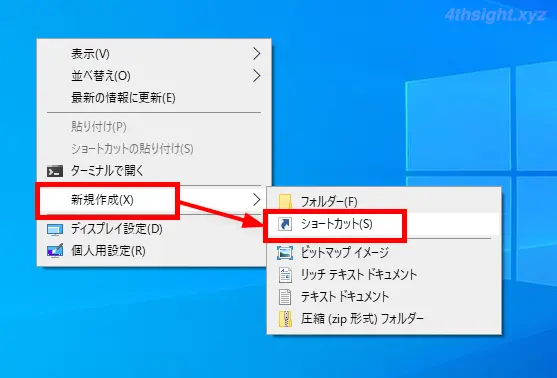Click the bitmap image icon
The height and width of the screenshot is (378, 557).
(285, 253)
